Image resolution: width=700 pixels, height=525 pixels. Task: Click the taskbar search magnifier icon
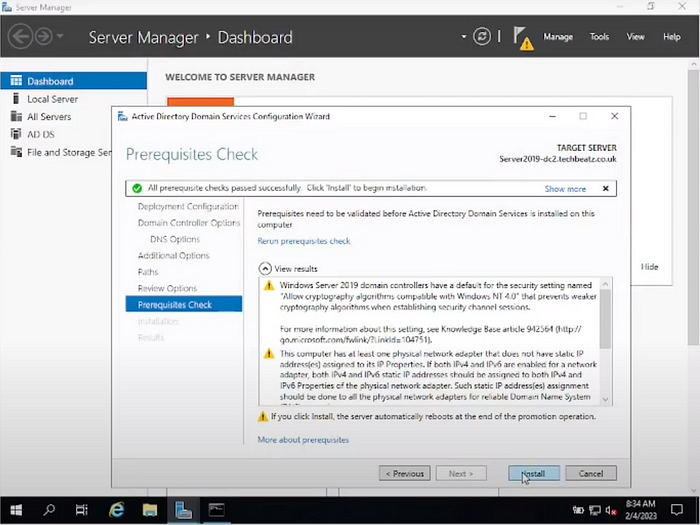tap(49, 509)
